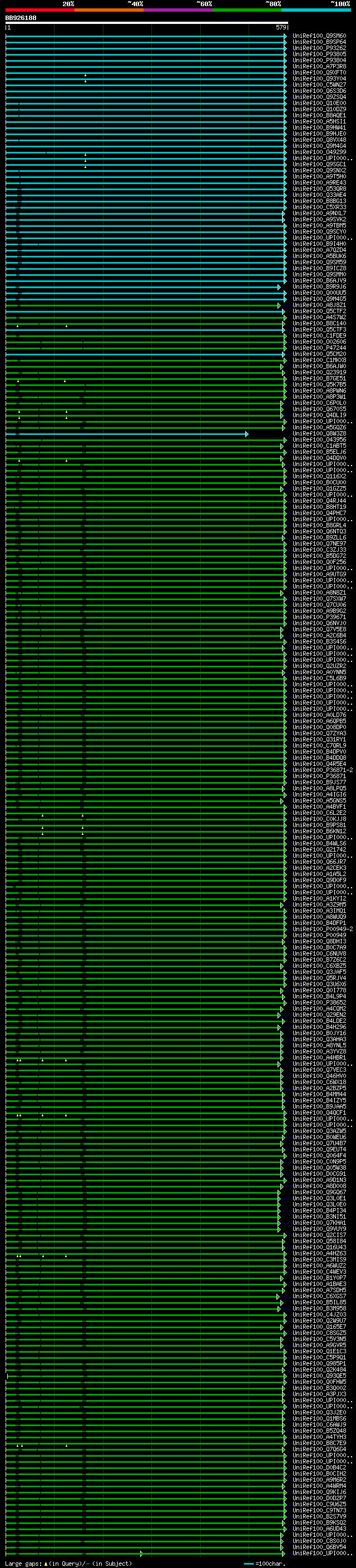Click the orange ~40% identity legend segment
The height and width of the screenshot is (1568, 356).
click(109, 10)
